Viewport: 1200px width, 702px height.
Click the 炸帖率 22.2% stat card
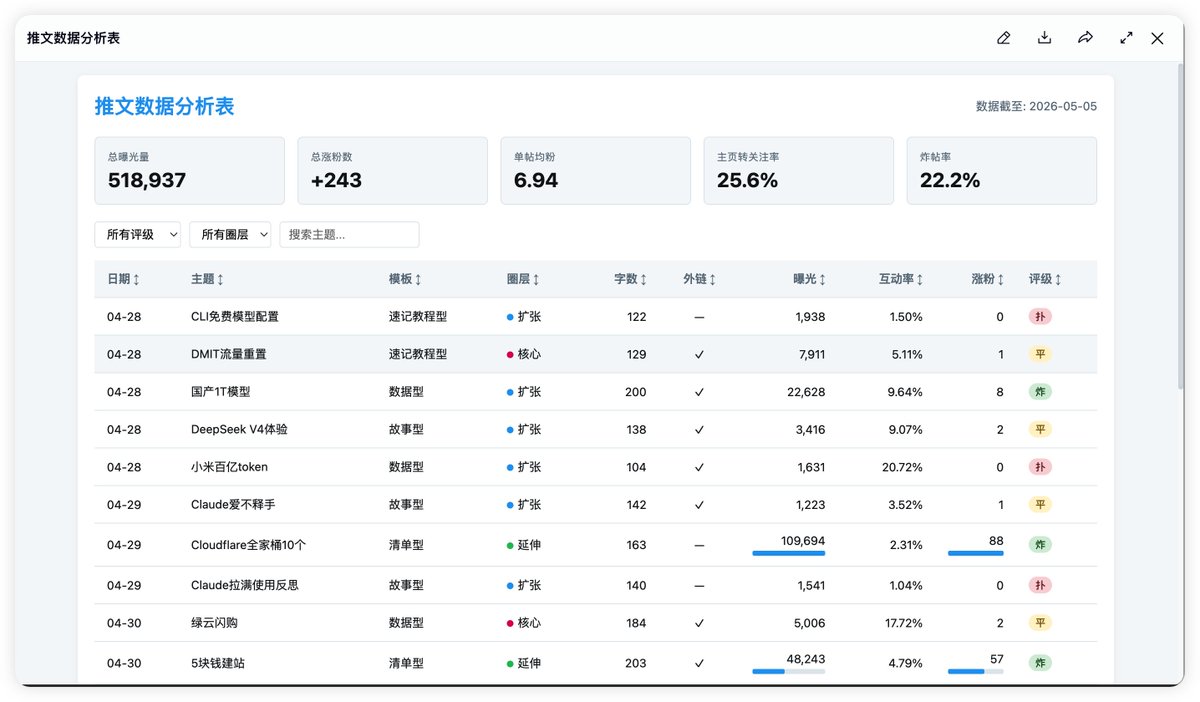click(1002, 171)
